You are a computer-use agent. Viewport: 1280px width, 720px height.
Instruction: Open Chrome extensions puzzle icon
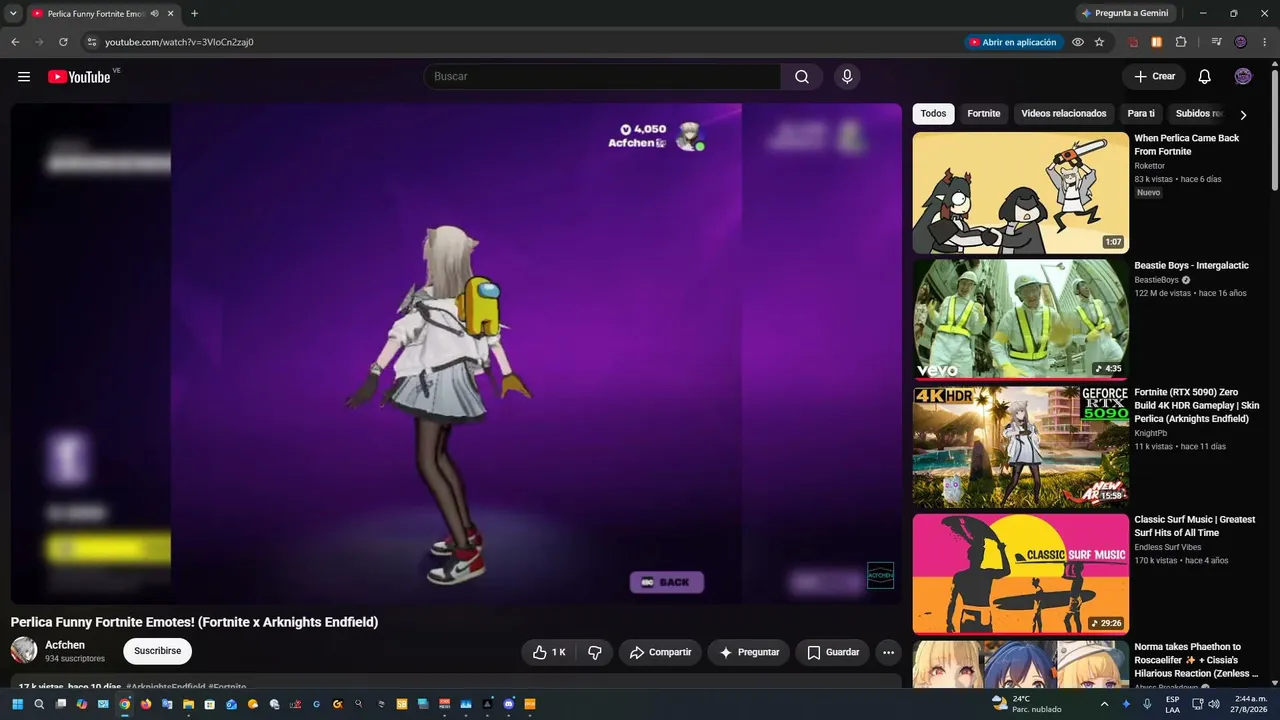click(x=1181, y=42)
